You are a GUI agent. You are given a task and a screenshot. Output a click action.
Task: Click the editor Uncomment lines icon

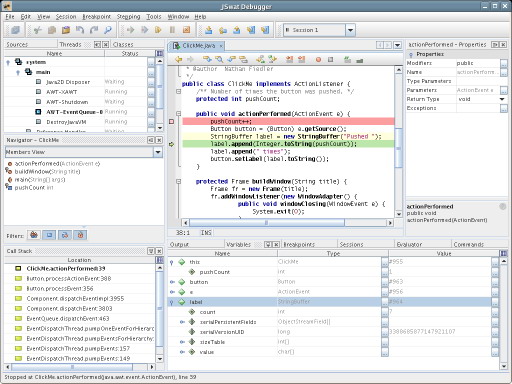pyautogui.click(x=359, y=60)
